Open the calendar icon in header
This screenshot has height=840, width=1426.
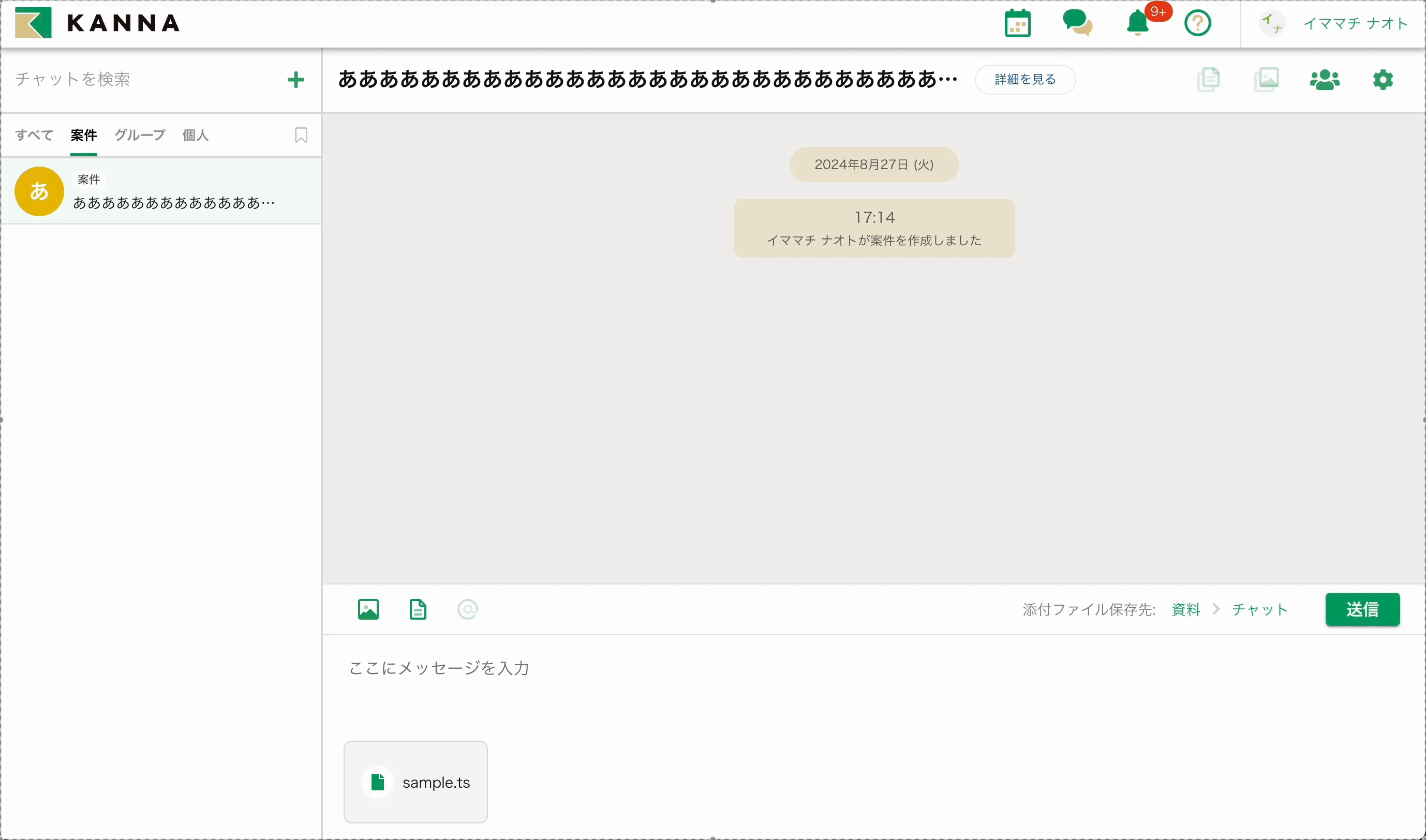(1017, 24)
